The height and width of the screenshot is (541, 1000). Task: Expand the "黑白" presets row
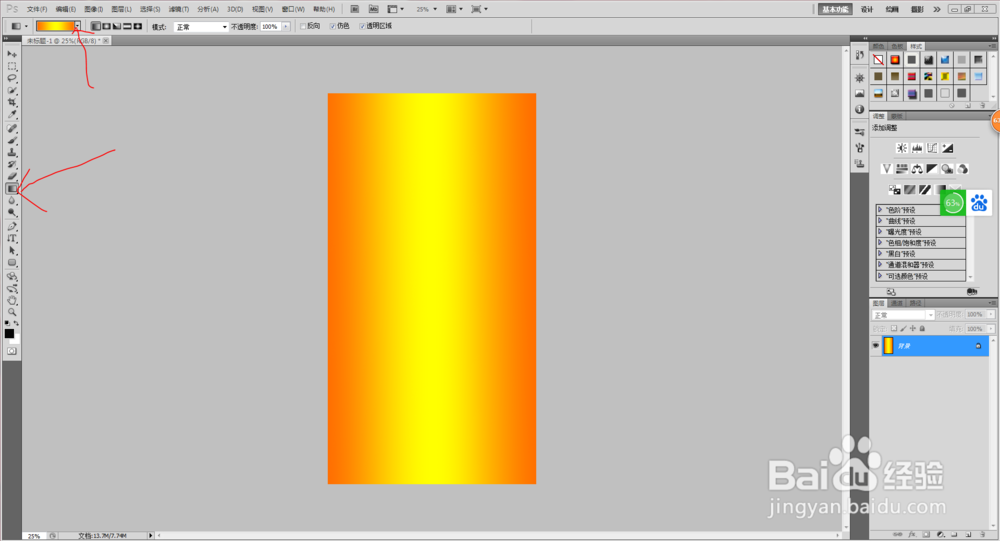click(x=921, y=254)
